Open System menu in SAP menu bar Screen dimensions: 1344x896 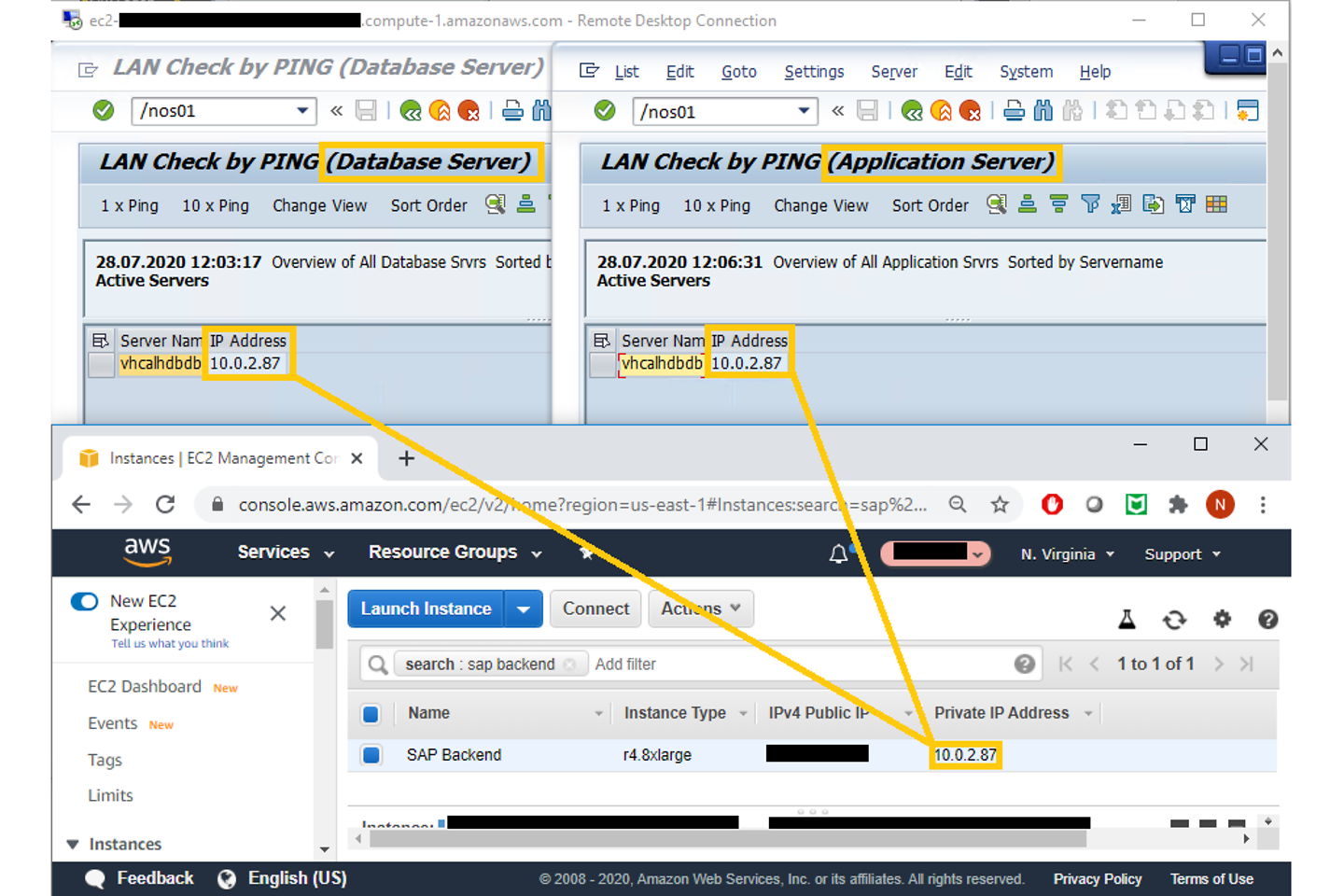coord(1026,72)
